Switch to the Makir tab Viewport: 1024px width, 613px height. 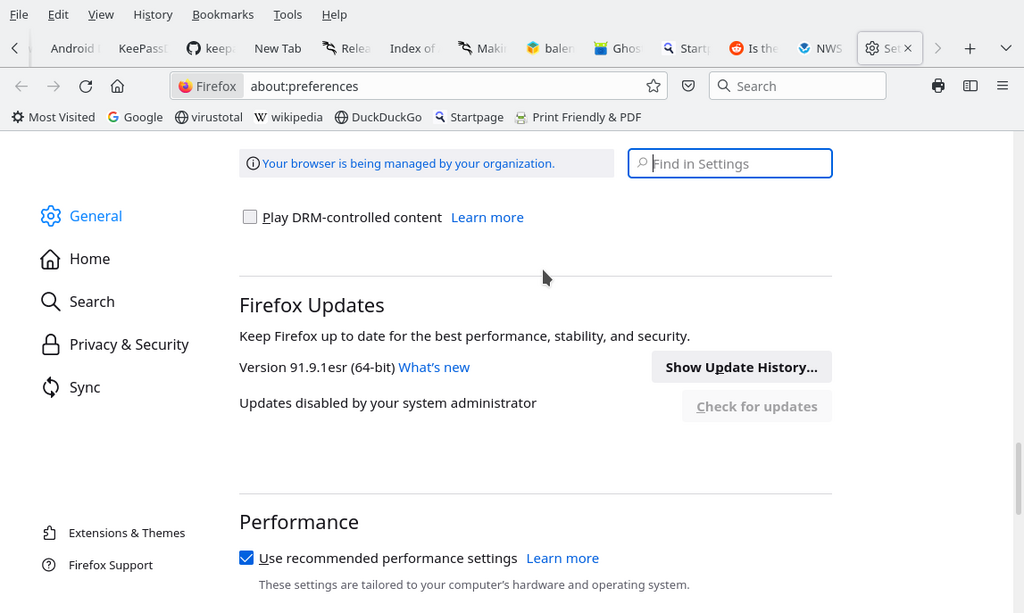point(483,48)
